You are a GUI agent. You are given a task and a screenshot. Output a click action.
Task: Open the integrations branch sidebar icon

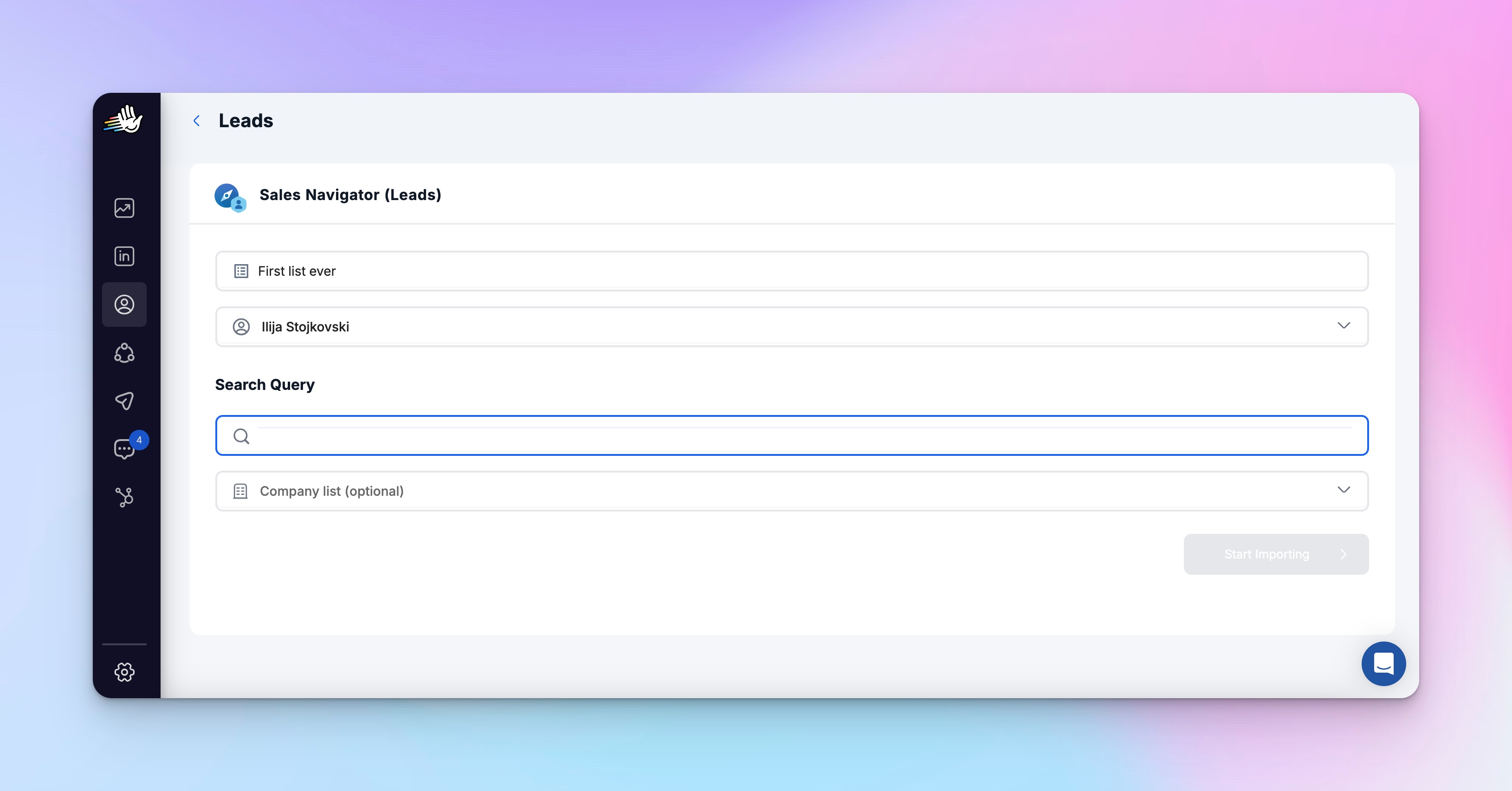pos(124,497)
